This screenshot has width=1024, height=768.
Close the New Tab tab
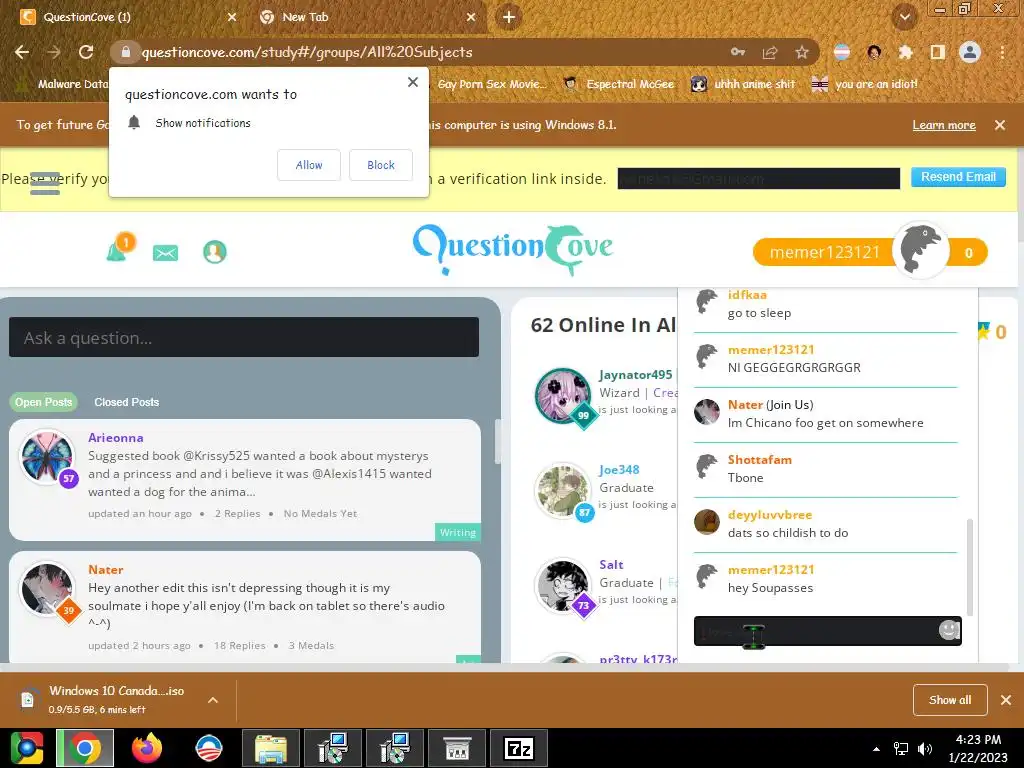tap(471, 17)
